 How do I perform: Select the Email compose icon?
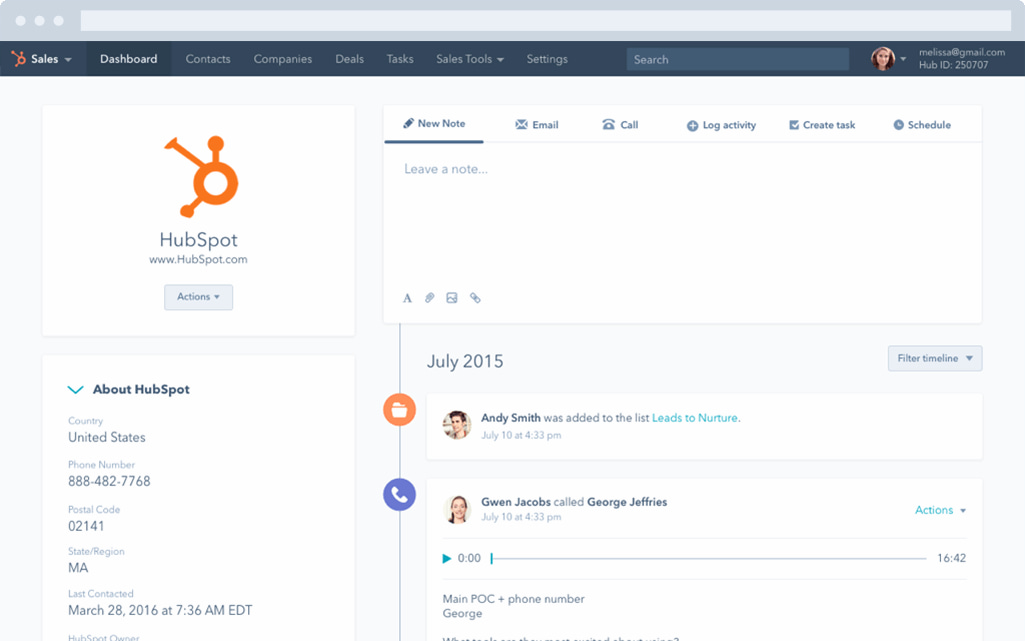521,124
